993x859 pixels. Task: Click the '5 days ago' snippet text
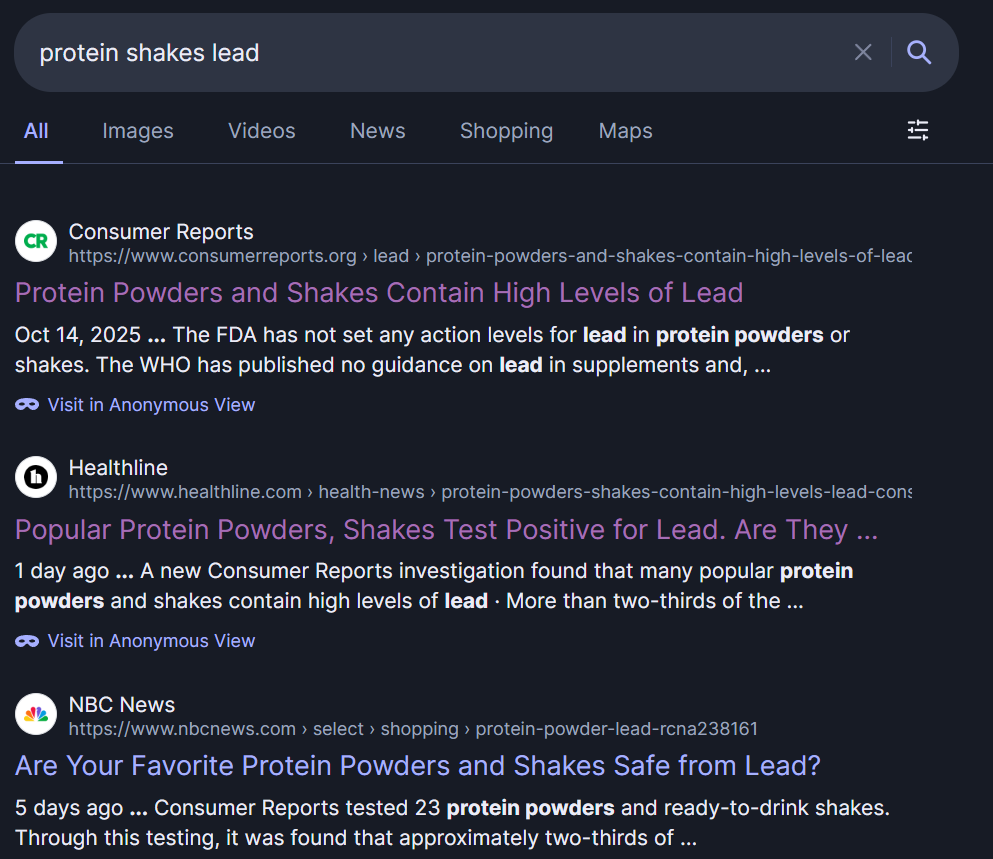click(69, 808)
